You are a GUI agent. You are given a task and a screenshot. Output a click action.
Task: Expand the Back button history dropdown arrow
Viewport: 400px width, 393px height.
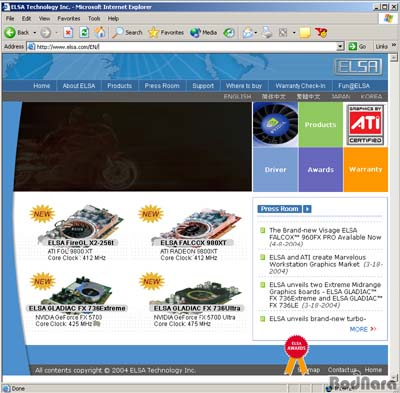click(35, 33)
